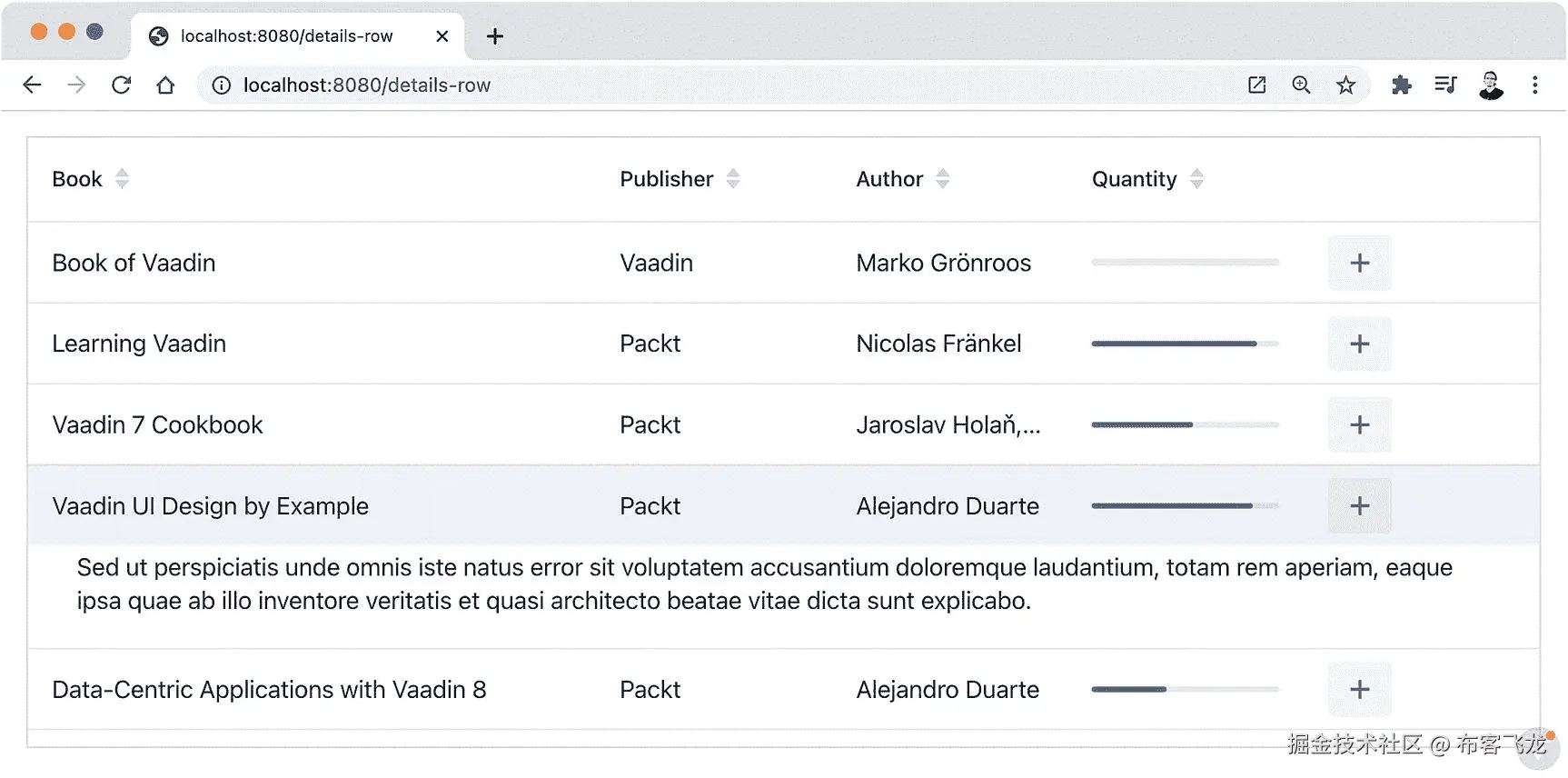Go to the browser home page
1568x778 pixels.
point(165,85)
